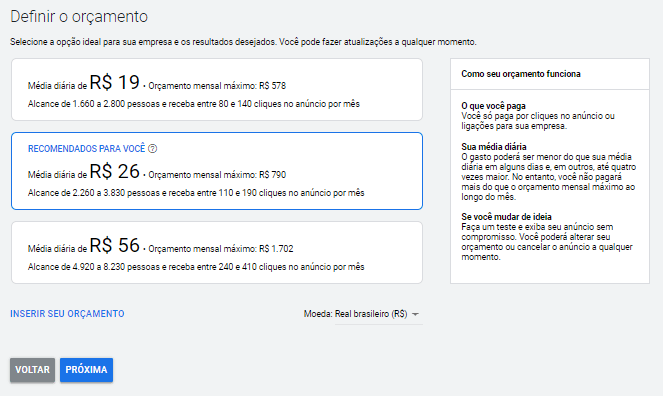Click the help icon beside Recomendados para você
The image size is (663, 396).
(153, 148)
